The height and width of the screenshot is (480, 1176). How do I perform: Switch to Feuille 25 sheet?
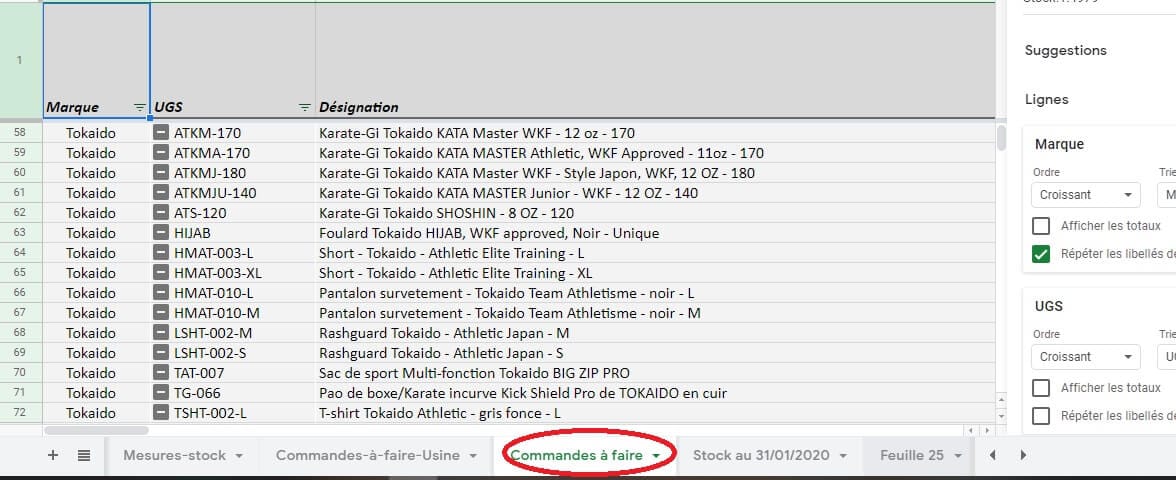(912, 455)
